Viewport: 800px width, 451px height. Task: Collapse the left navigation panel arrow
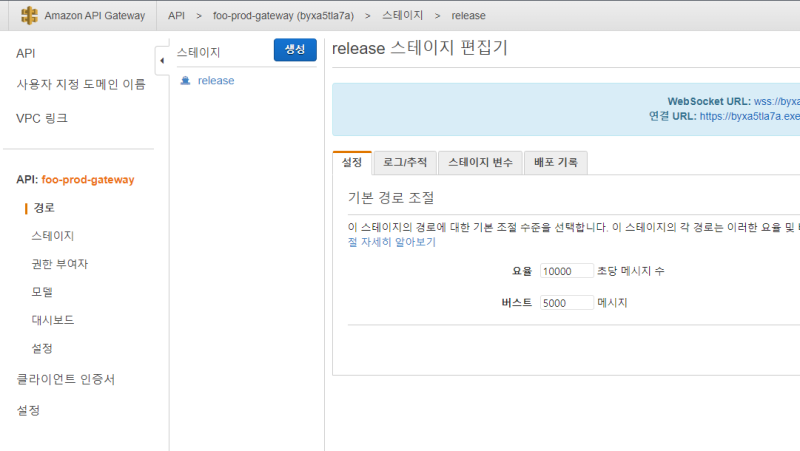(162, 61)
